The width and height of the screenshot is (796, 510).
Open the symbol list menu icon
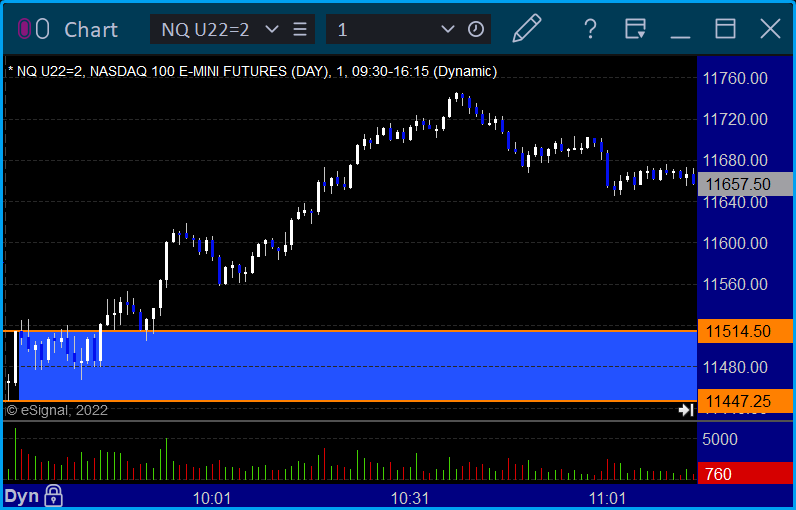pos(300,29)
